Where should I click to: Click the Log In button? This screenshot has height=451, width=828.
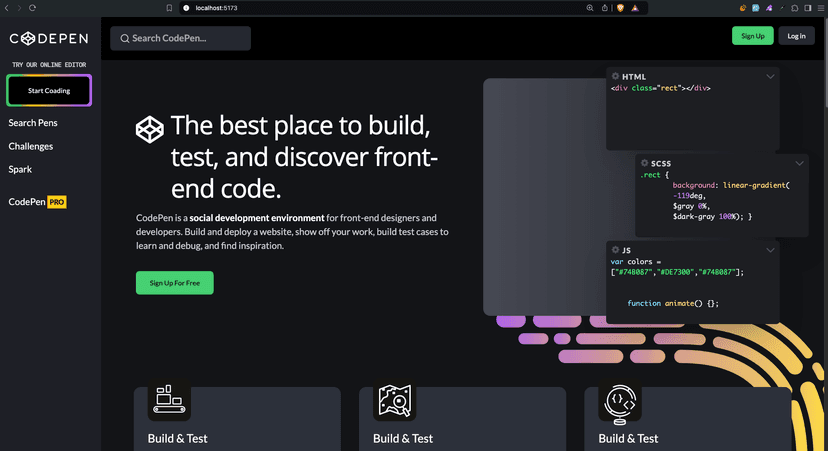(x=796, y=36)
